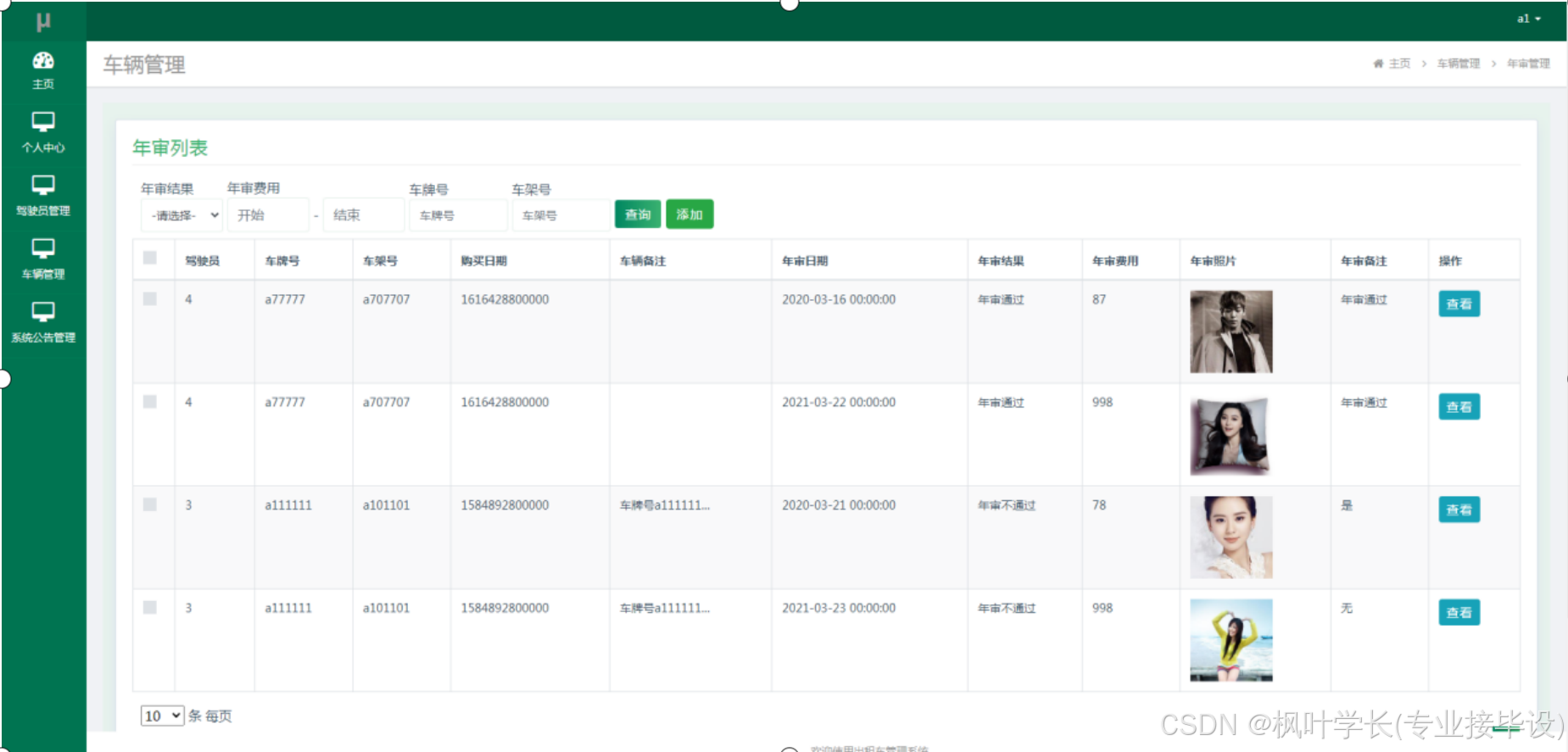Click the 查询 search button
1568x752 pixels.
[637, 214]
